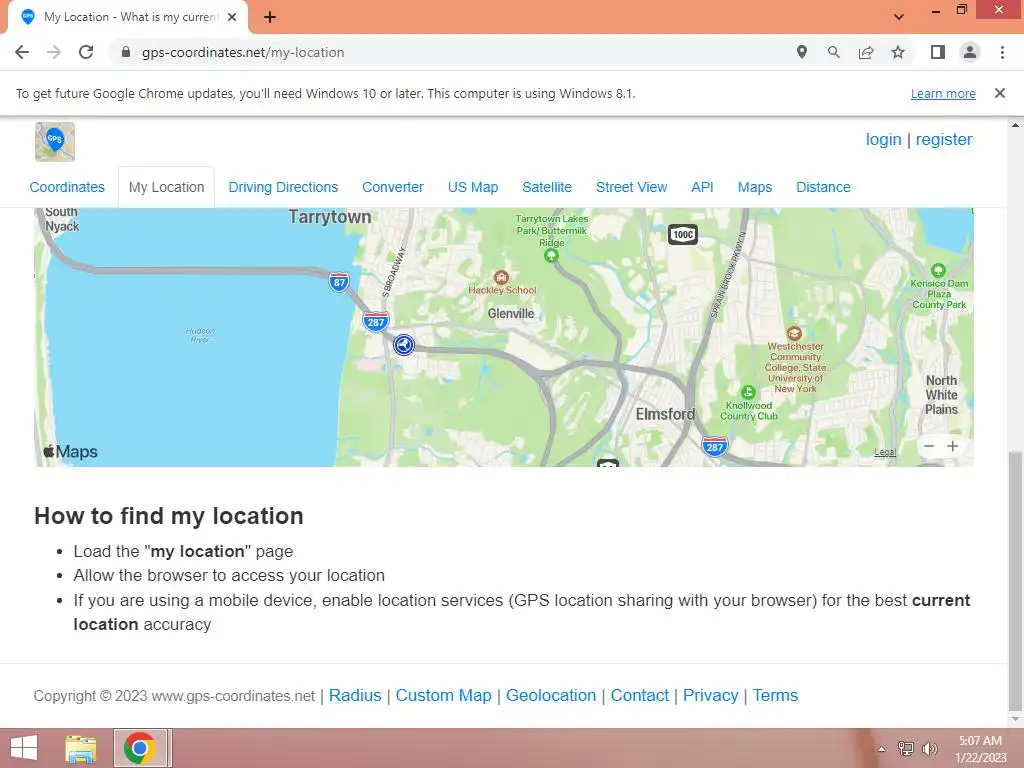
Task: Open Driving Directions tab
Action: [x=283, y=187]
